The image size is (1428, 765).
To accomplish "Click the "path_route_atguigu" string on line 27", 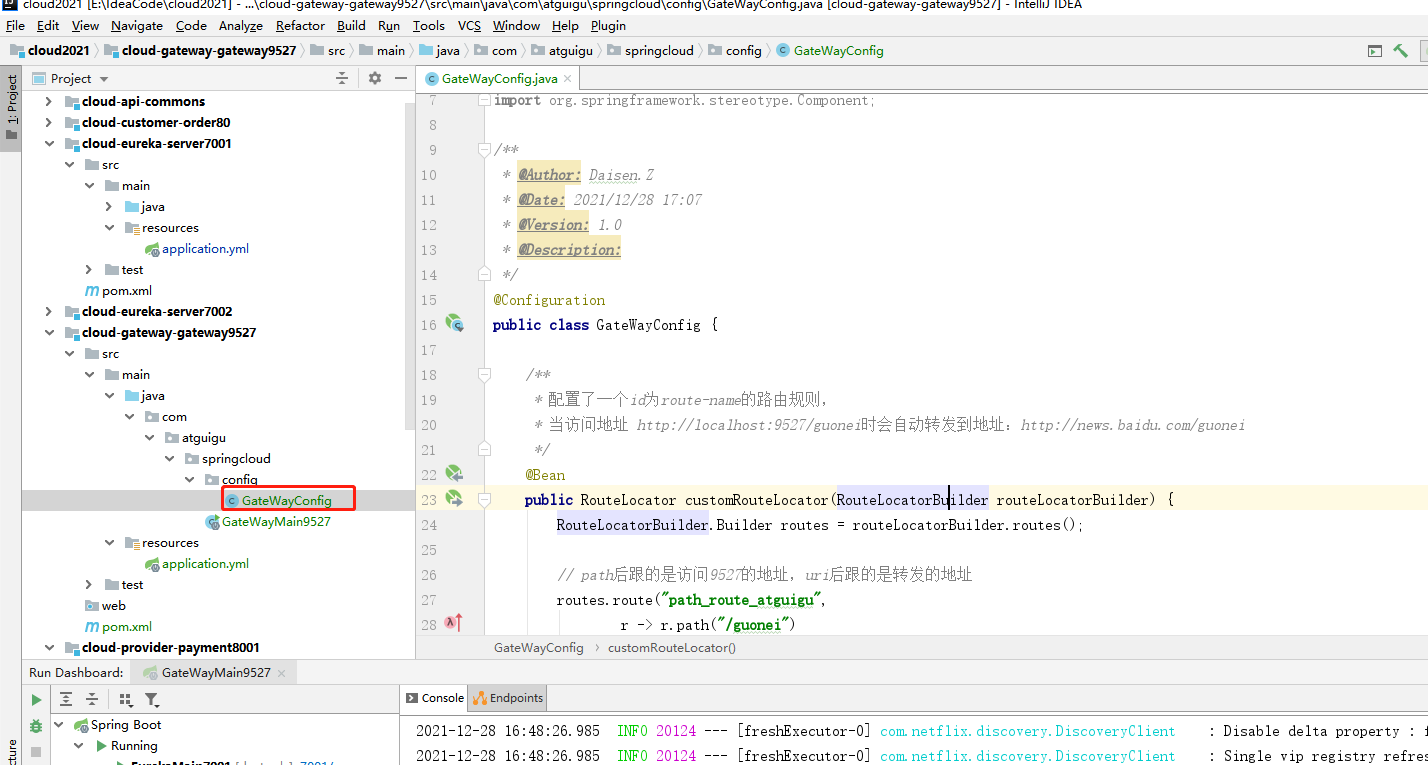I will pos(739,600).
